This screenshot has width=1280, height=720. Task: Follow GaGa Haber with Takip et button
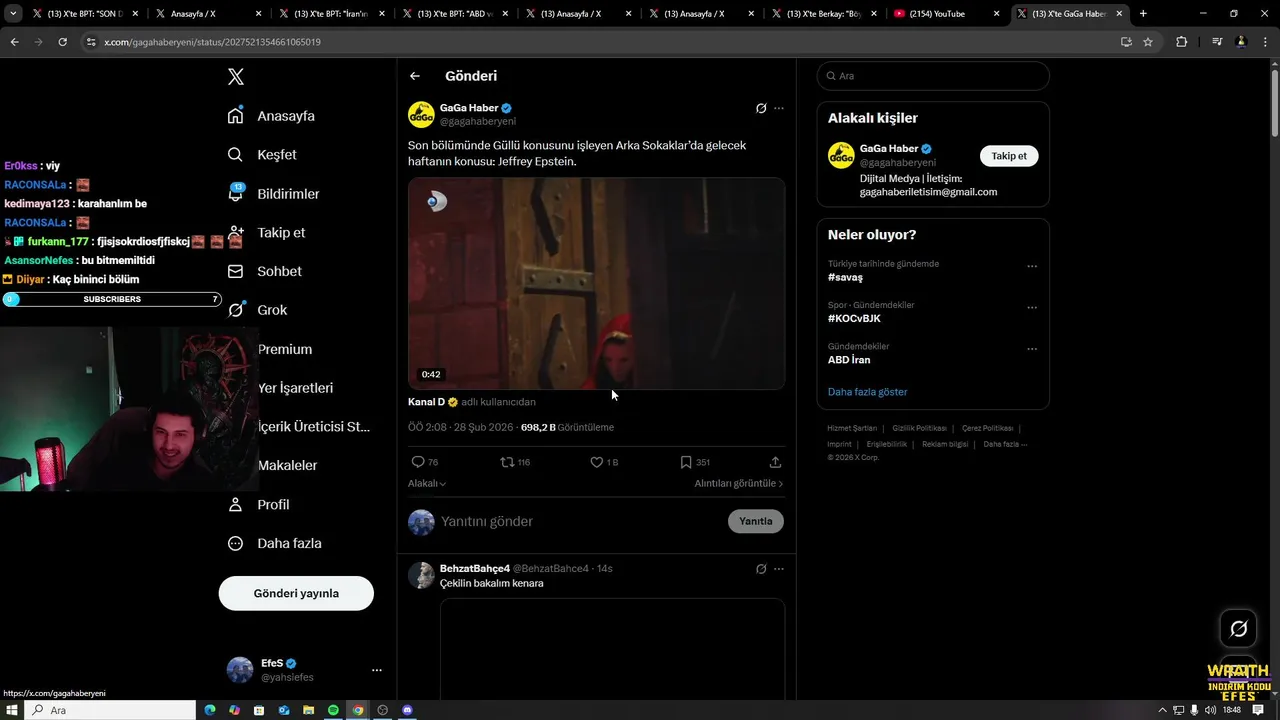coord(1009,156)
